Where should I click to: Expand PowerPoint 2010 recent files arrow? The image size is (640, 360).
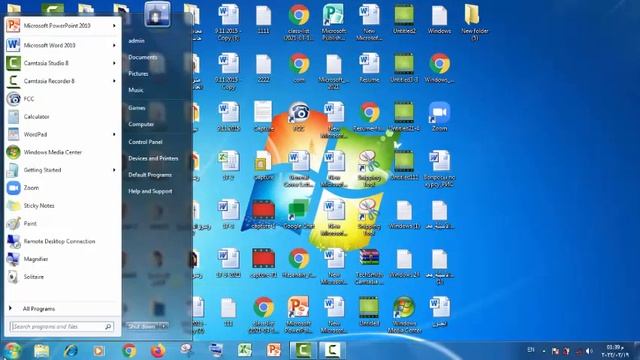(x=114, y=26)
